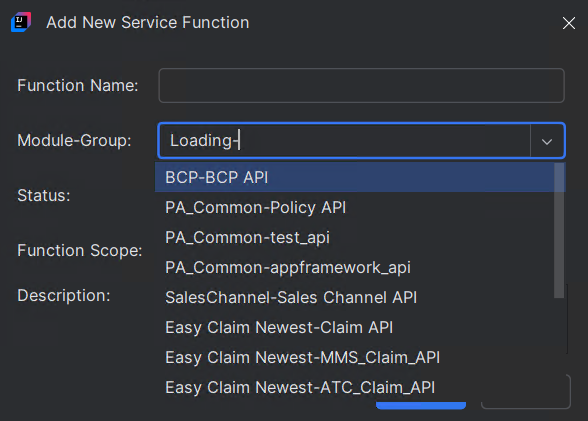Click the Status label

coord(44,195)
